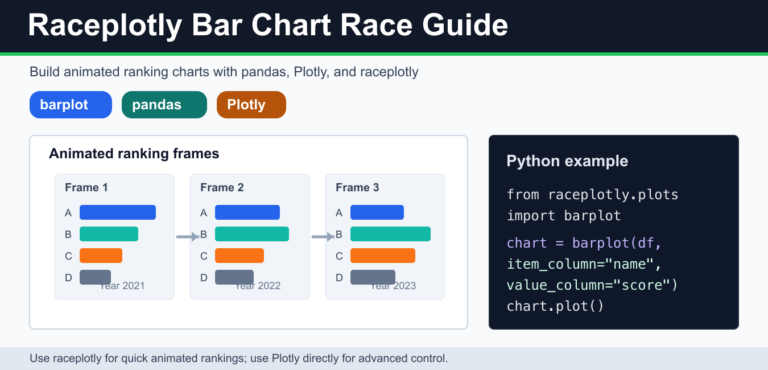Click the teal bar B in Frame 3
Screen dimensions: 768x370
pos(390,234)
